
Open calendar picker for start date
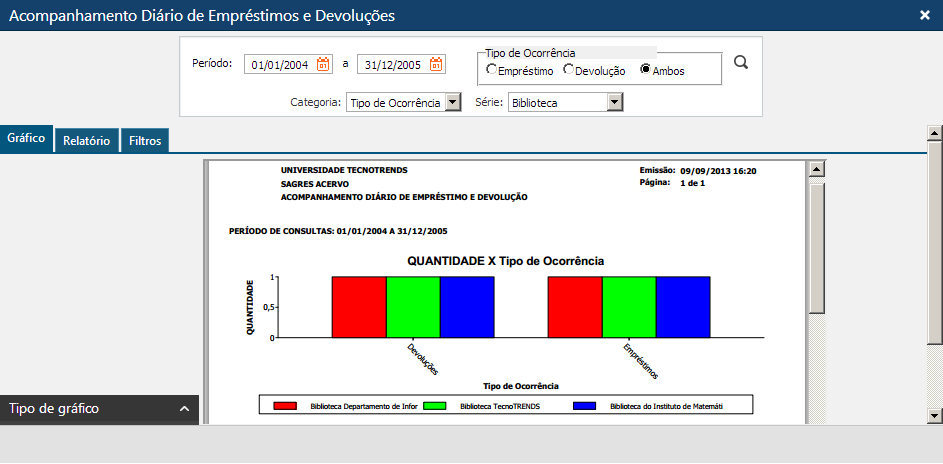tap(323, 64)
